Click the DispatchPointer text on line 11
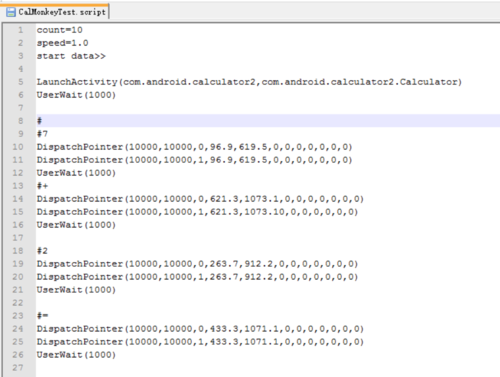Viewport: 500px width, 377px height. point(194,160)
